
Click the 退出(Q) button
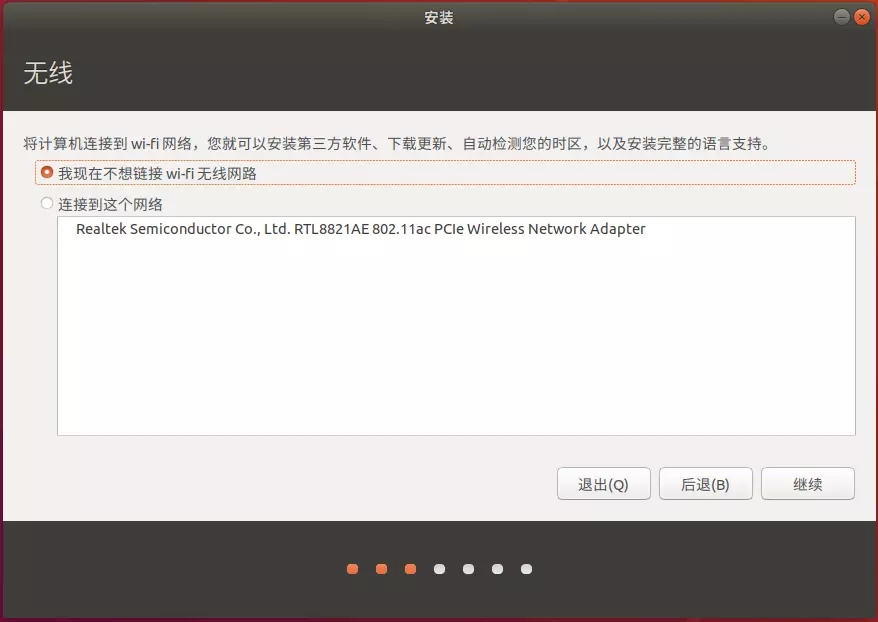point(603,484)
